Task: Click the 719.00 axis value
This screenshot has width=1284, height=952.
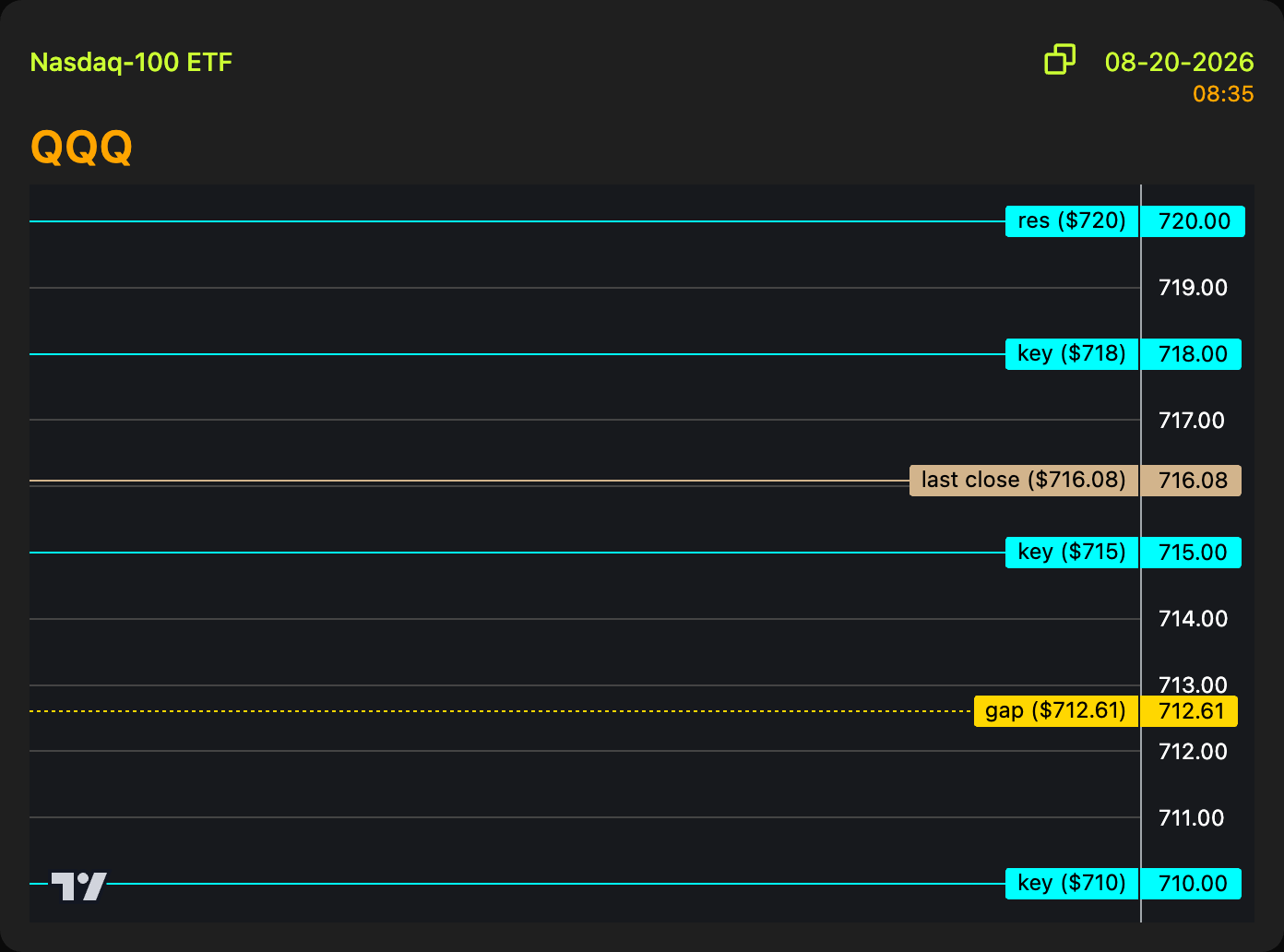Action: 1193,288
